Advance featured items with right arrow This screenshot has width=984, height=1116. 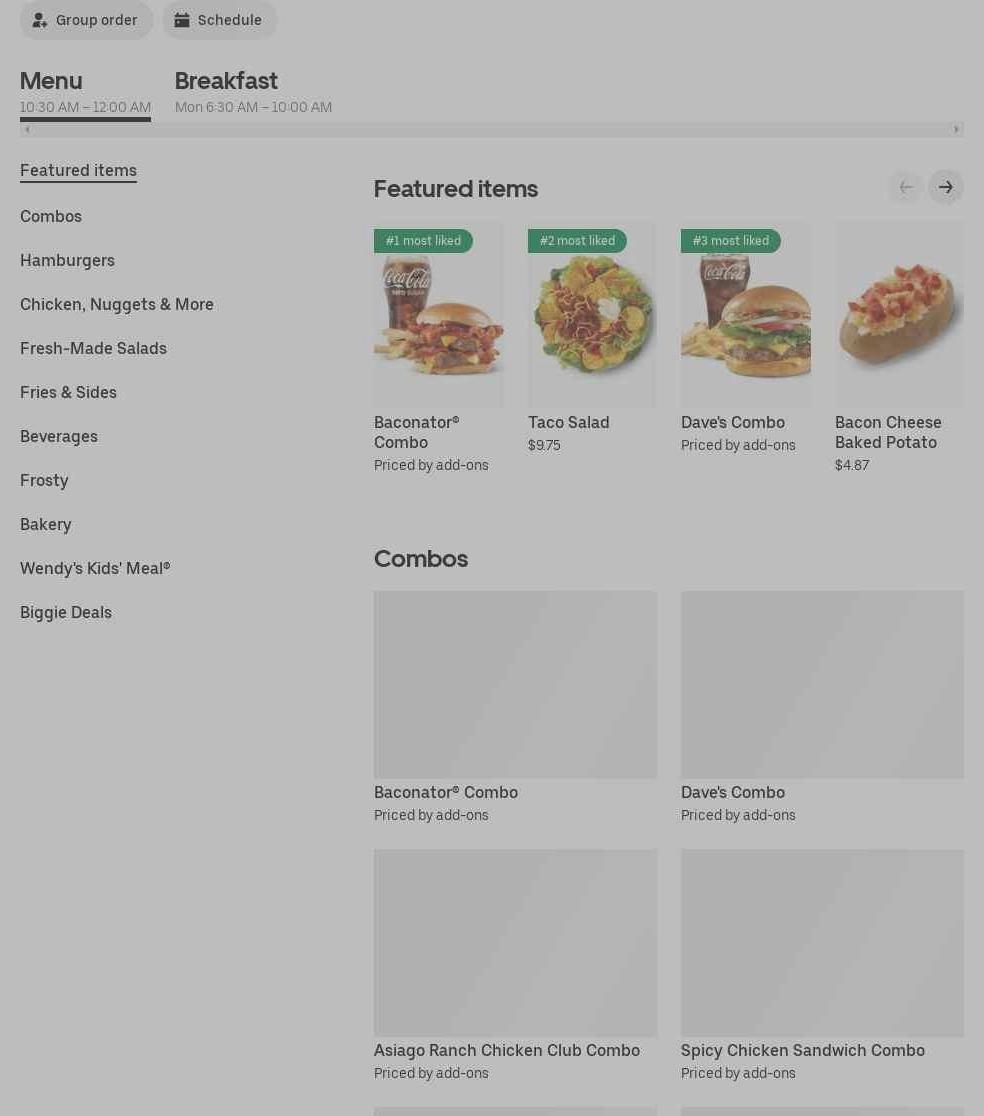pyautogui.click(x=946, y=187)
